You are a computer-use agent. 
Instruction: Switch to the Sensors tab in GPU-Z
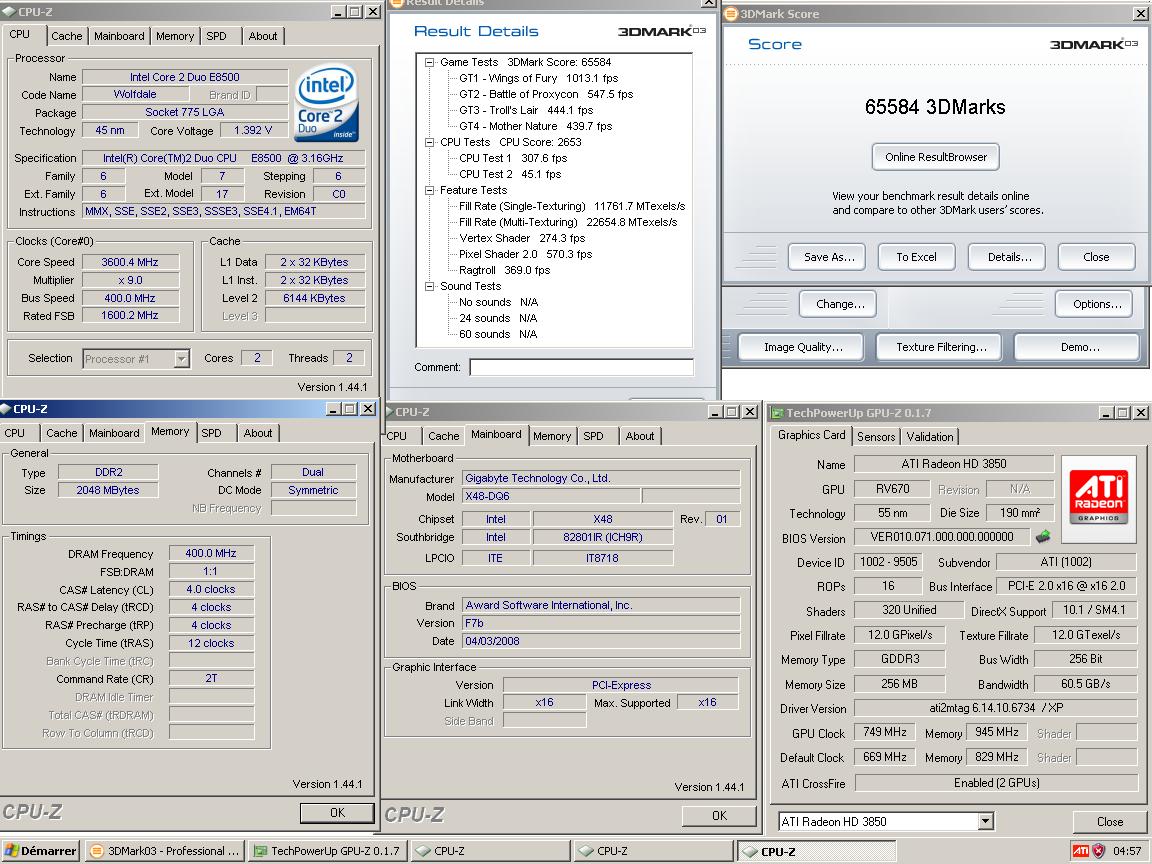point(876,436)
